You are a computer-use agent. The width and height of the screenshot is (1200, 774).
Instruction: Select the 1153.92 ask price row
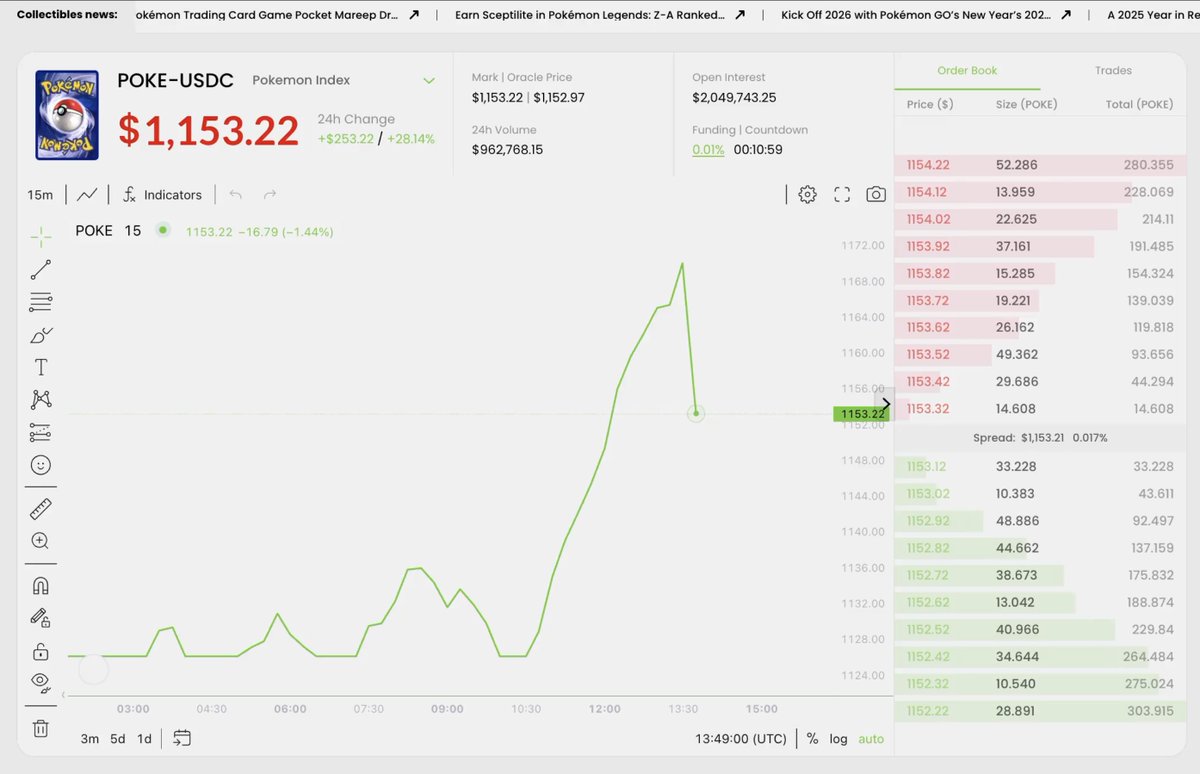click(x=1040, y=246)
